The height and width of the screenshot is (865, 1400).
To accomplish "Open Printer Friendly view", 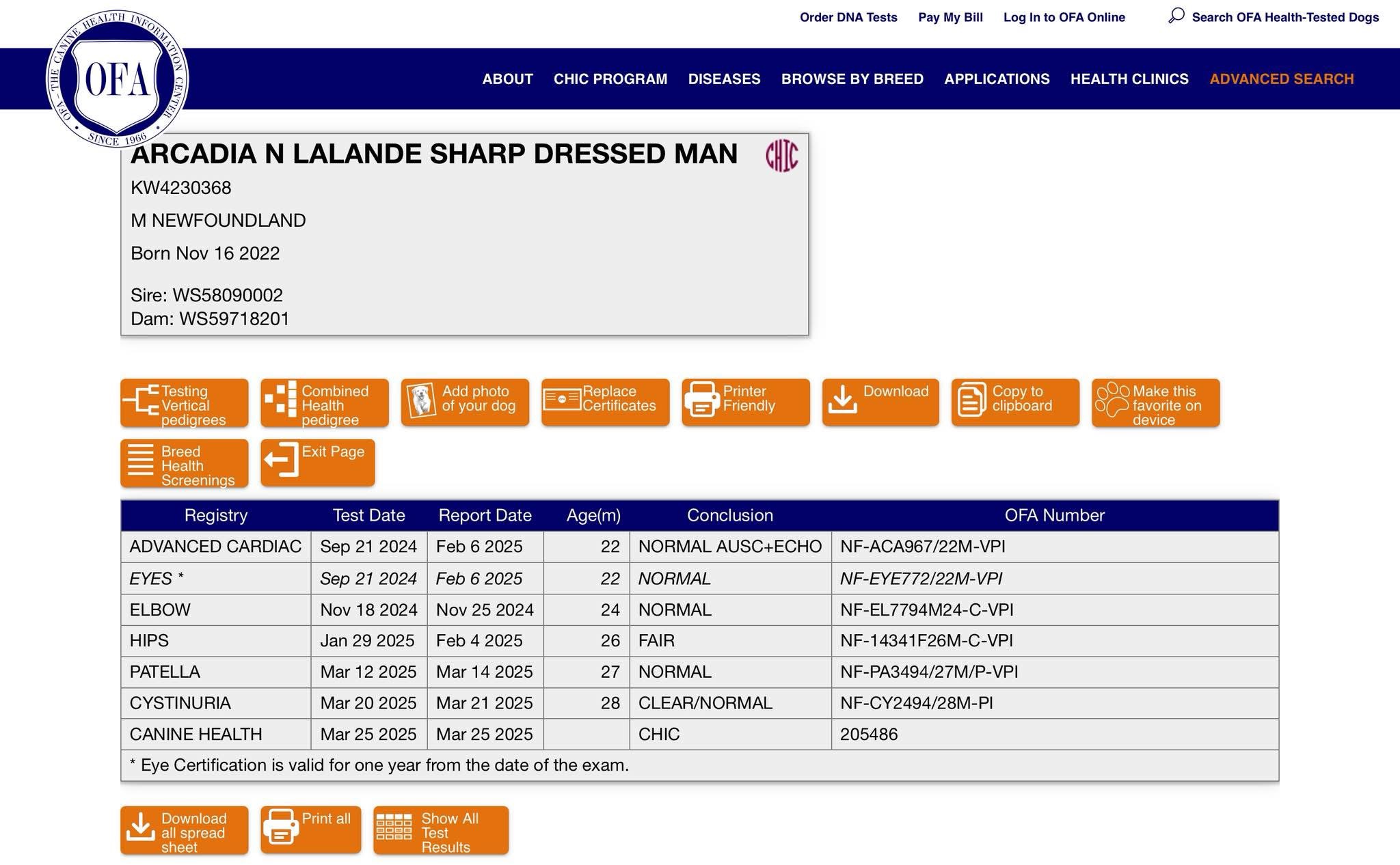I will point(745,402).
